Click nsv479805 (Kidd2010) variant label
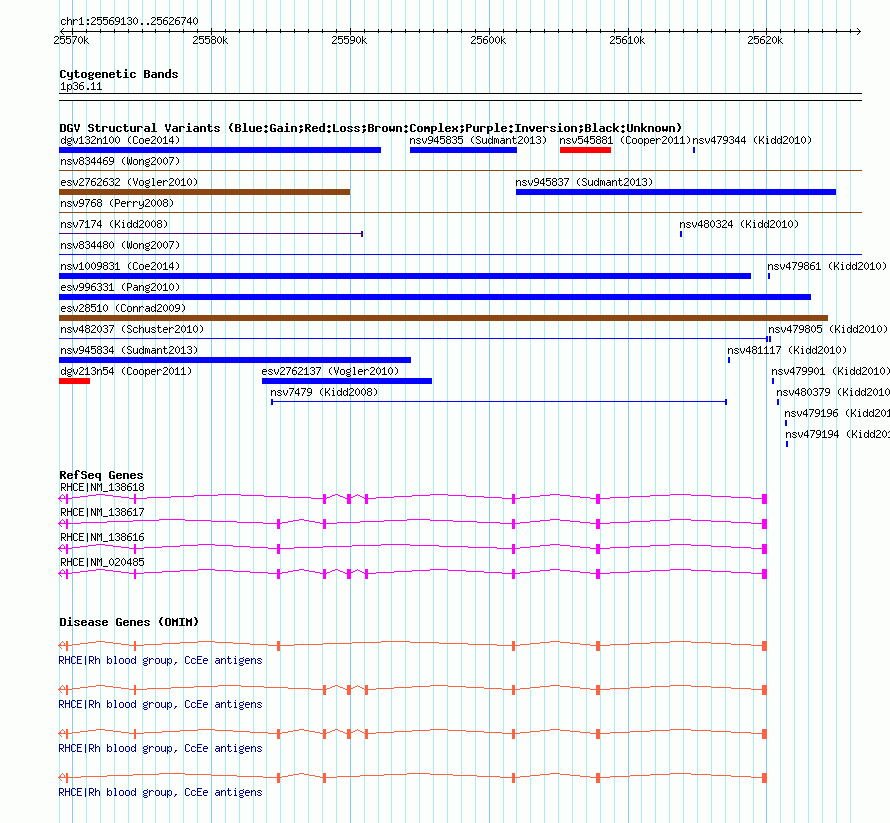 (828, 329)
